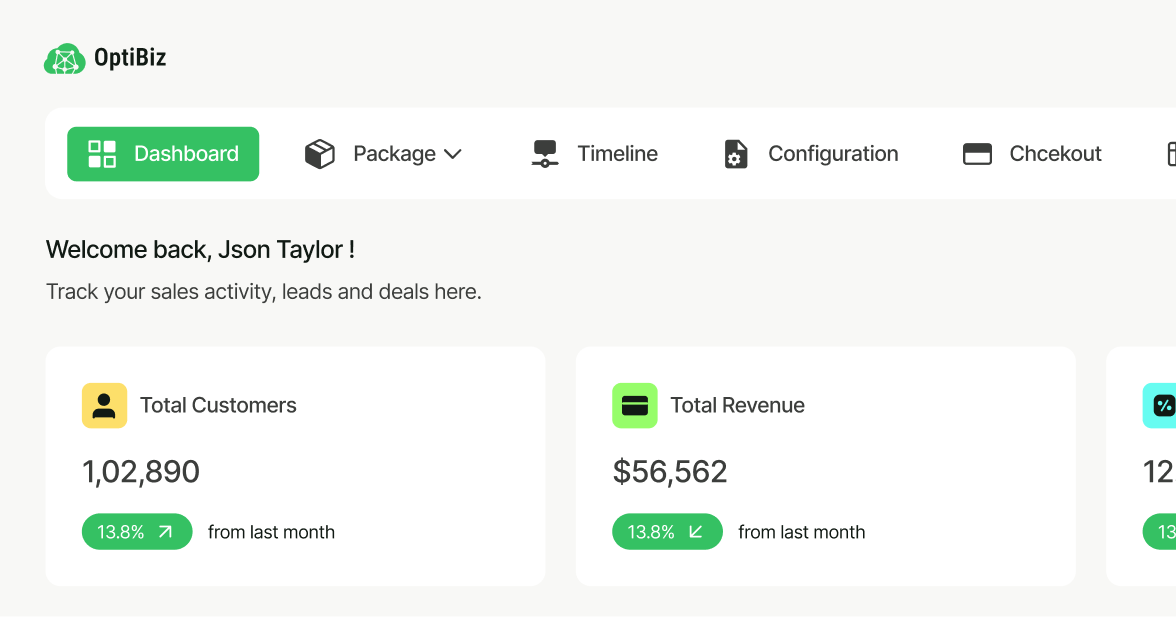Viewport: 1176px width, 617px height.
Task: Click the yellow Total Customers person icon
Action: pos(104,405)
